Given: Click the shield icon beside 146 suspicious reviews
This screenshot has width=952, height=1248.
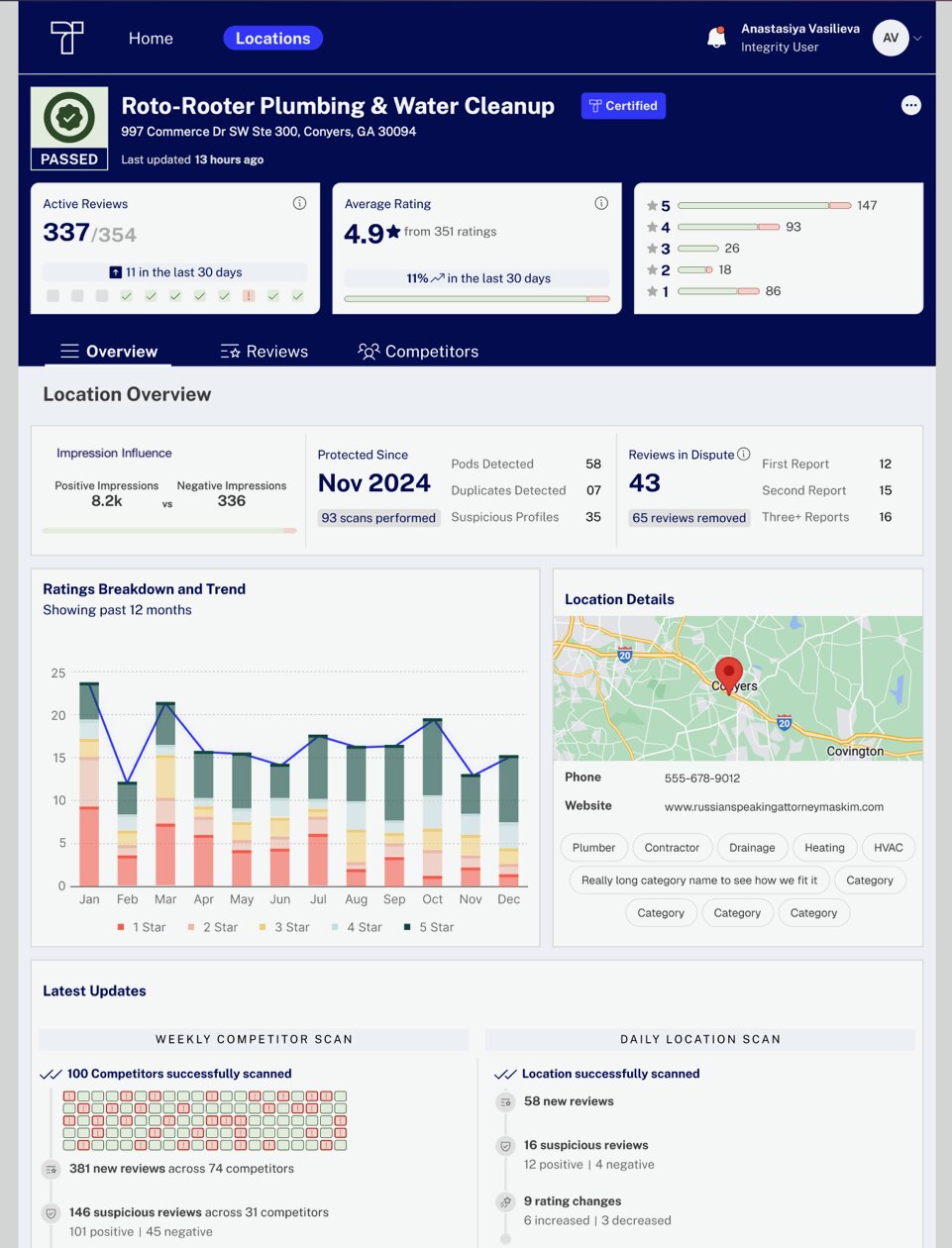Looking at the screenshot, I should pyautogui.click(x=51, y=1212).
